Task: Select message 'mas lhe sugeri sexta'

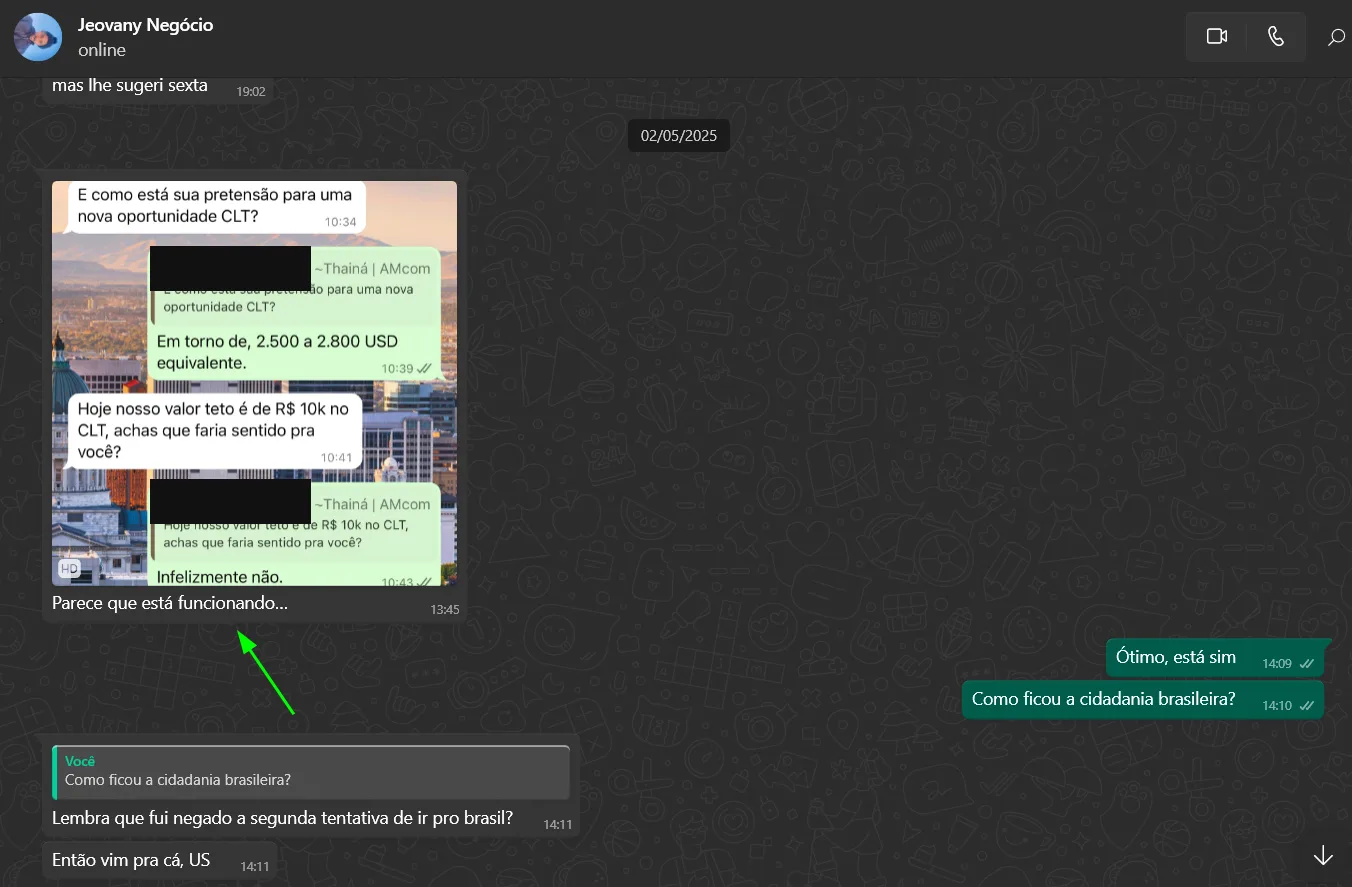Action: pos(157,88)
